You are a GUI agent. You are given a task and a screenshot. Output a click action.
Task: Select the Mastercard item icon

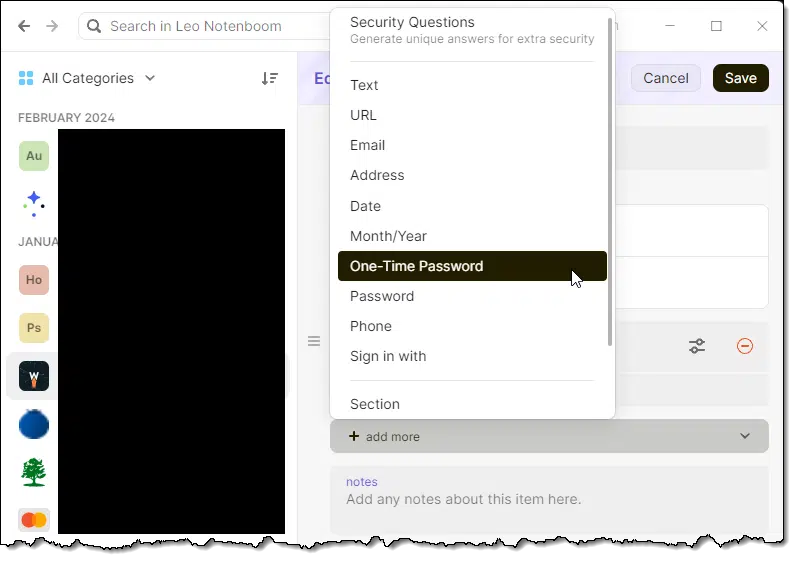pyautogui.click(x=34, y=520)
